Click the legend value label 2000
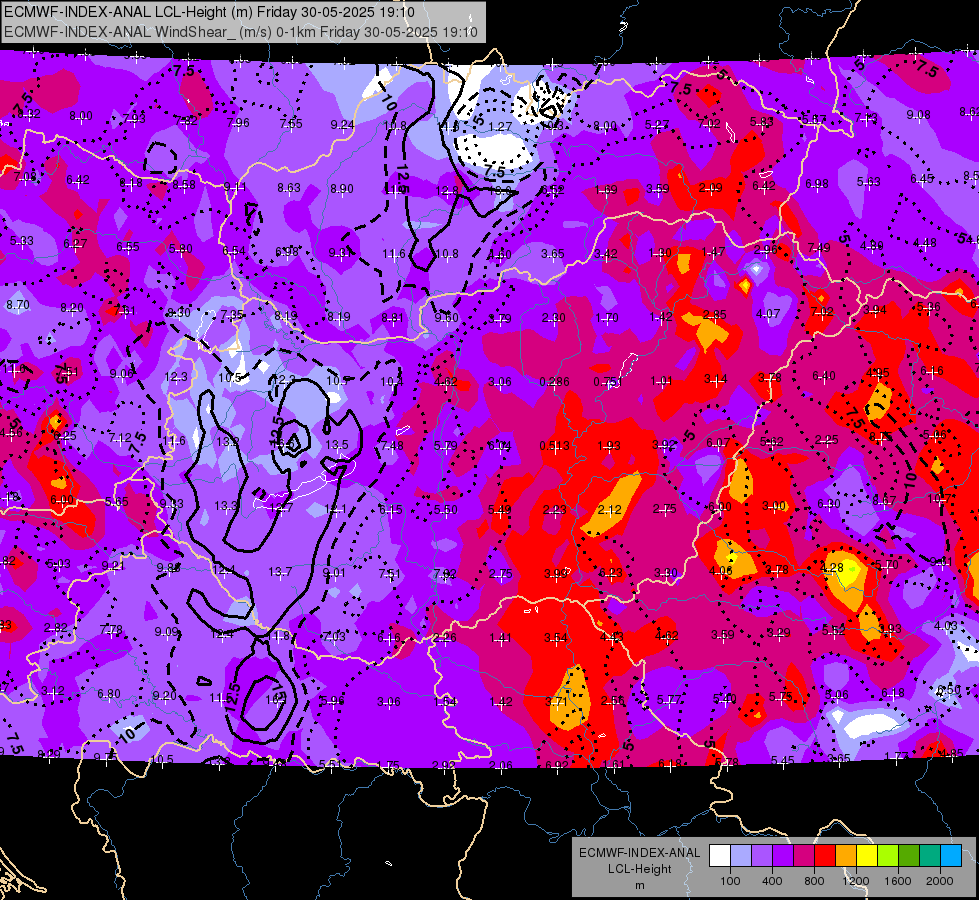 [x=940, y=881]
